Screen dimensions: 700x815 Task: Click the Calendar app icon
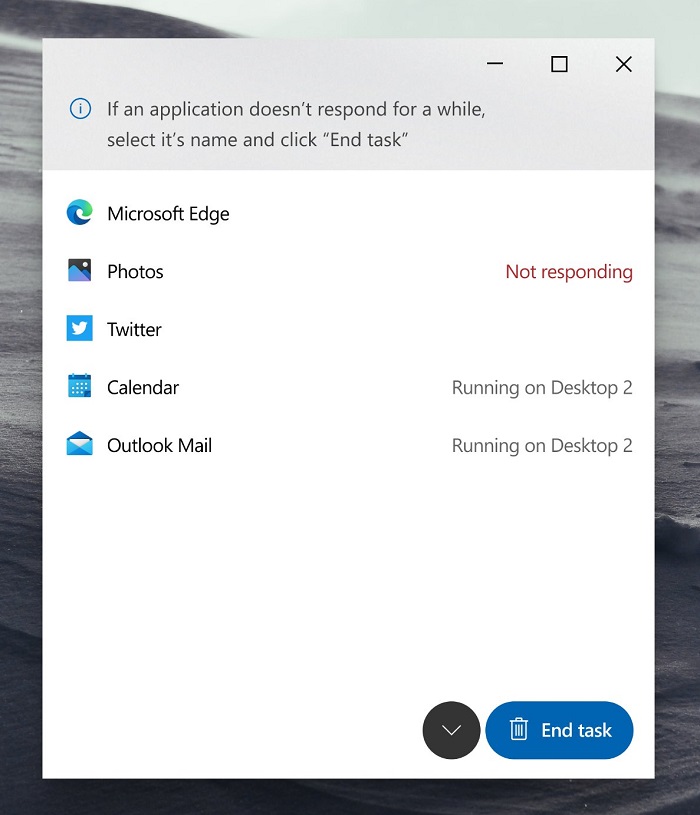coord(79,387)
